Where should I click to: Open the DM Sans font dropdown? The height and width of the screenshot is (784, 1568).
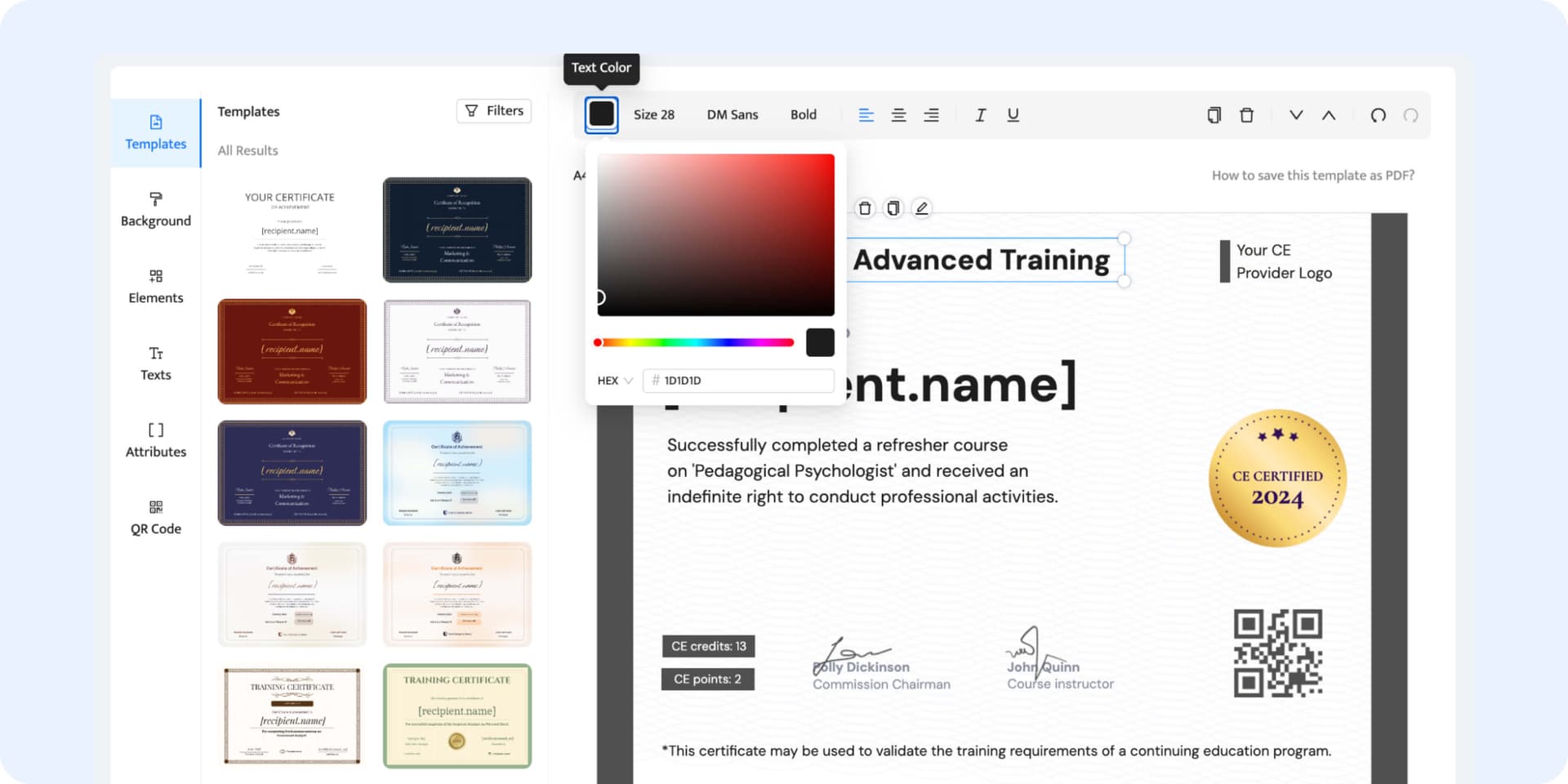click(732, 115)
